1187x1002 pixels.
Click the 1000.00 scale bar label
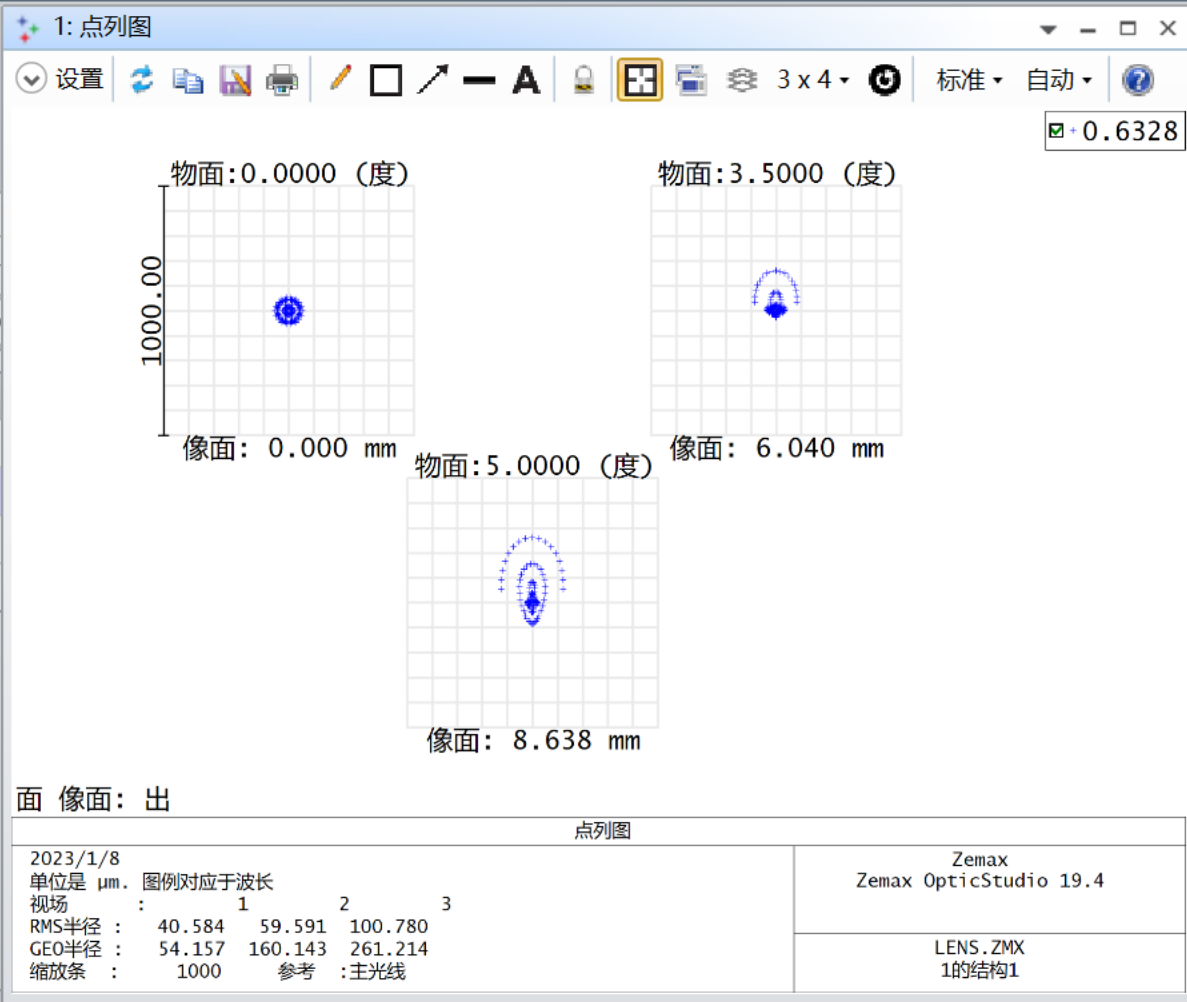(x=151, y=310)
